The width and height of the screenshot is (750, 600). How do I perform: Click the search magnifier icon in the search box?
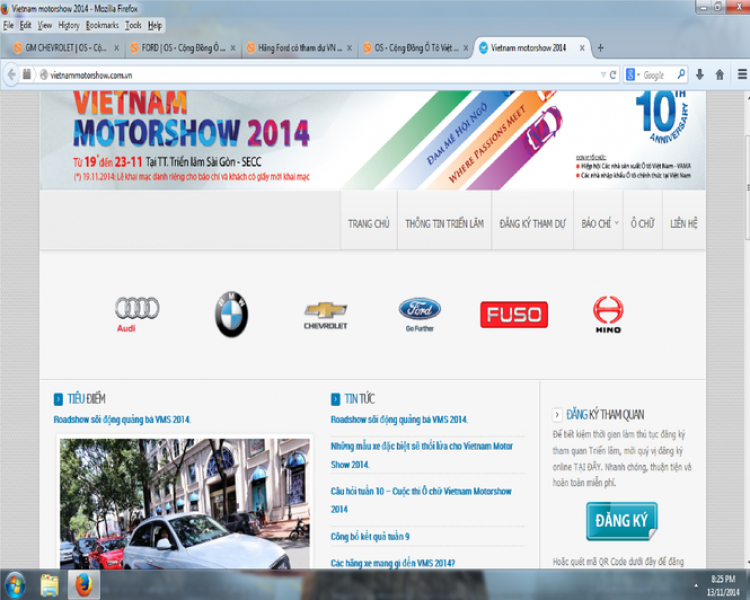pyautogui.click(x=681, y=74)
